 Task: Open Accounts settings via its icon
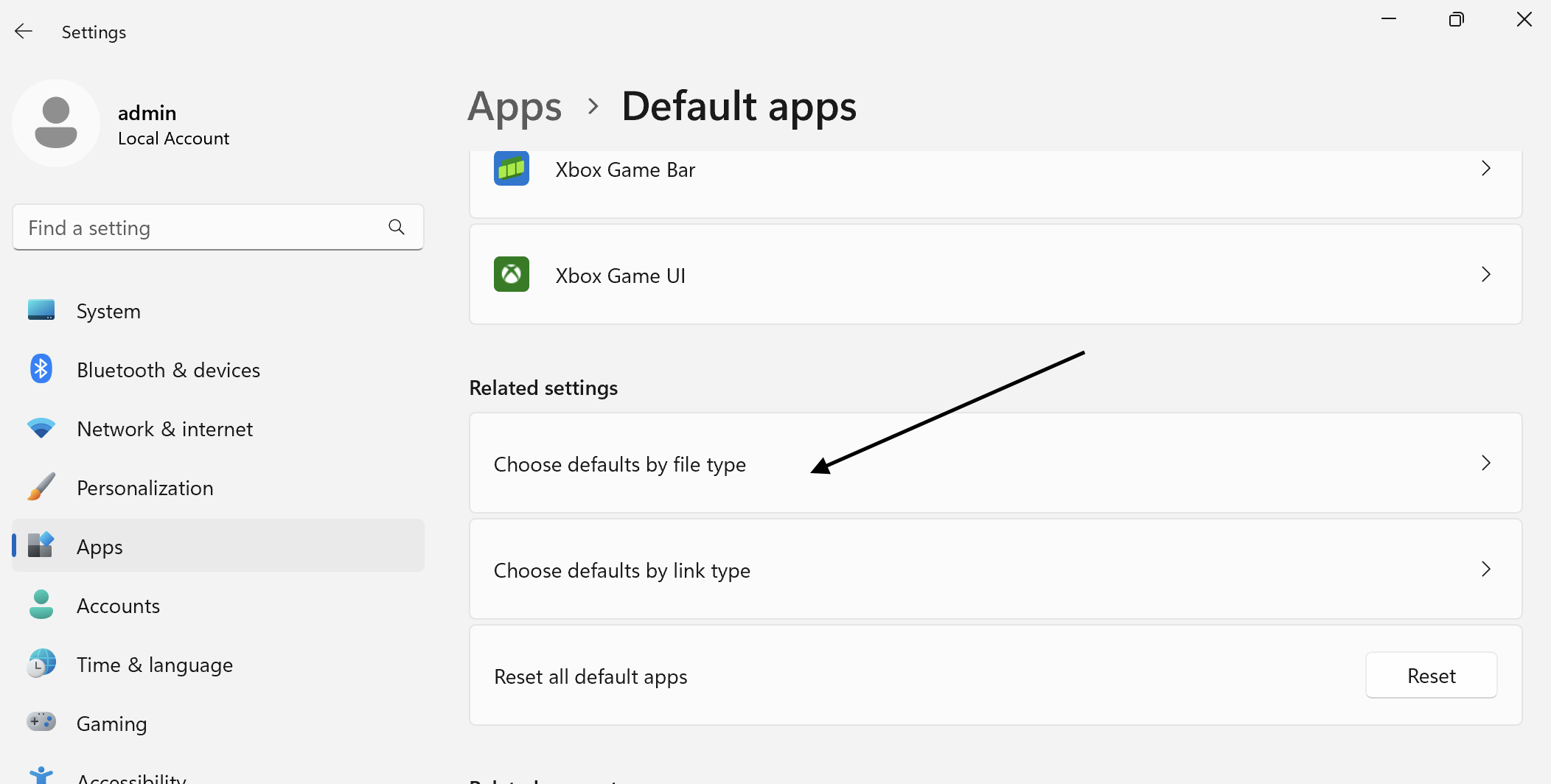click(41, 605)
